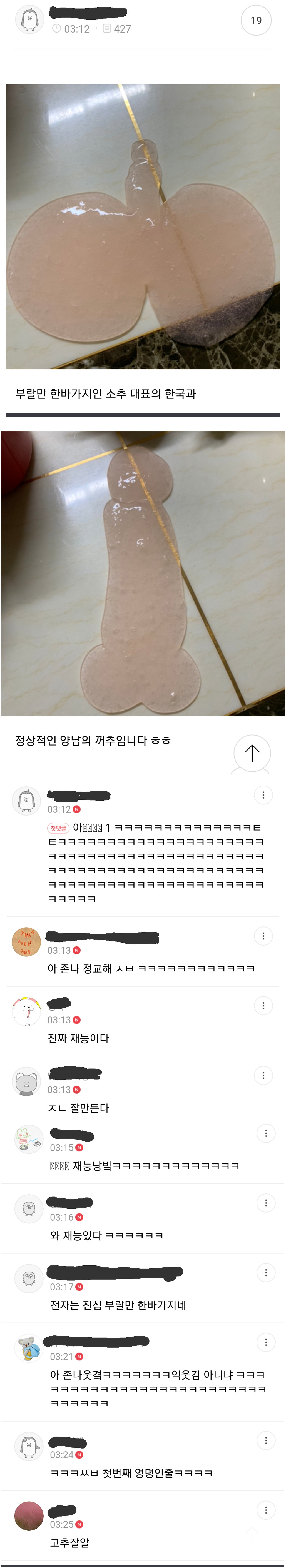Open the three-dot menu for '진짜 재능이다' comment
Viewport: 286px width, 1568px height.
pyautogui.click(x=263, y=1006)
